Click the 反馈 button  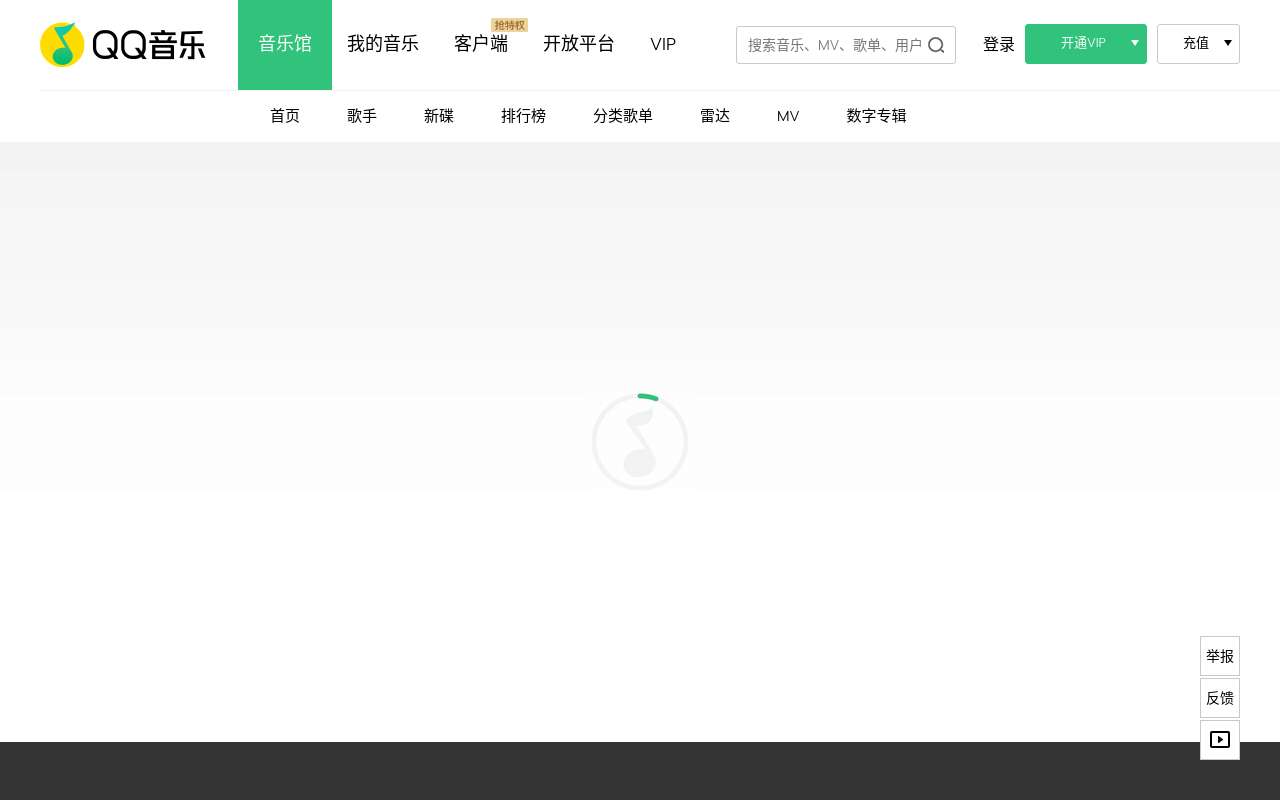click(x=1220, y=698)
